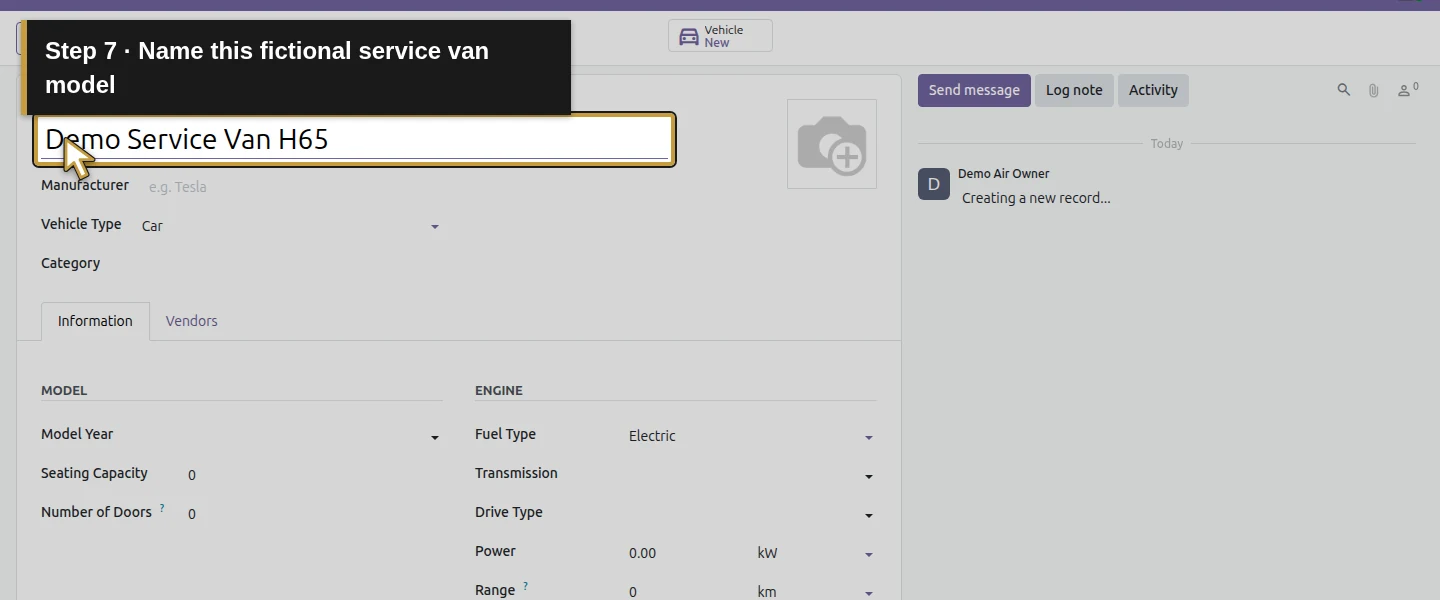The image size is (1440, 600).
Task: Switch to the Information tab
Action: [x=95, y=321]
